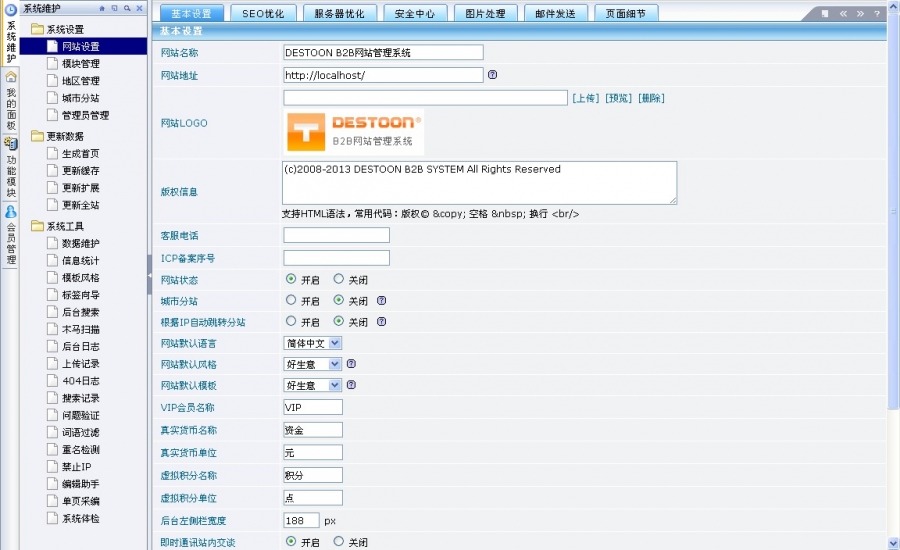Click the 后台左侧栏宽度 input field
900x550 pixels.
click(x=301, y=520)
